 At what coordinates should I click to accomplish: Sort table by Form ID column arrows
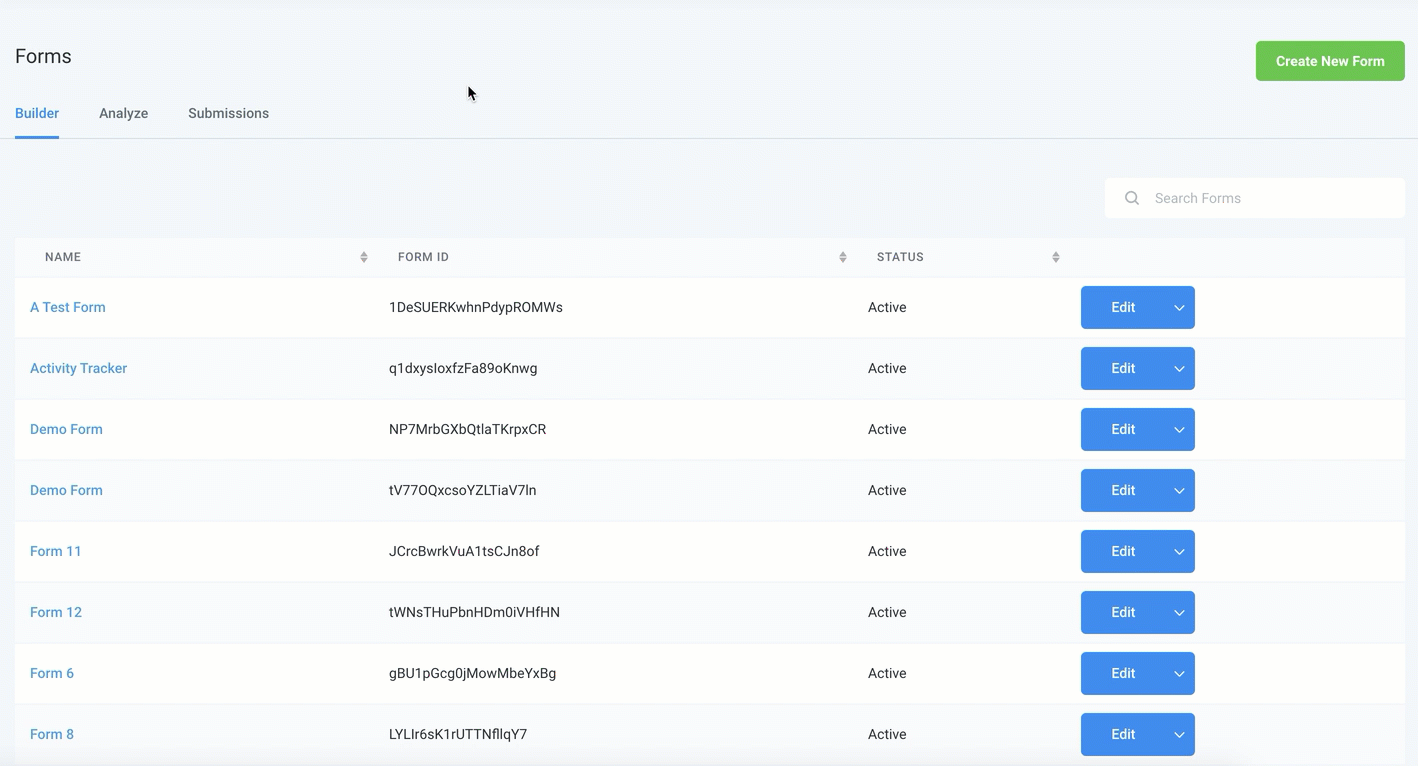tap(843, 257)
